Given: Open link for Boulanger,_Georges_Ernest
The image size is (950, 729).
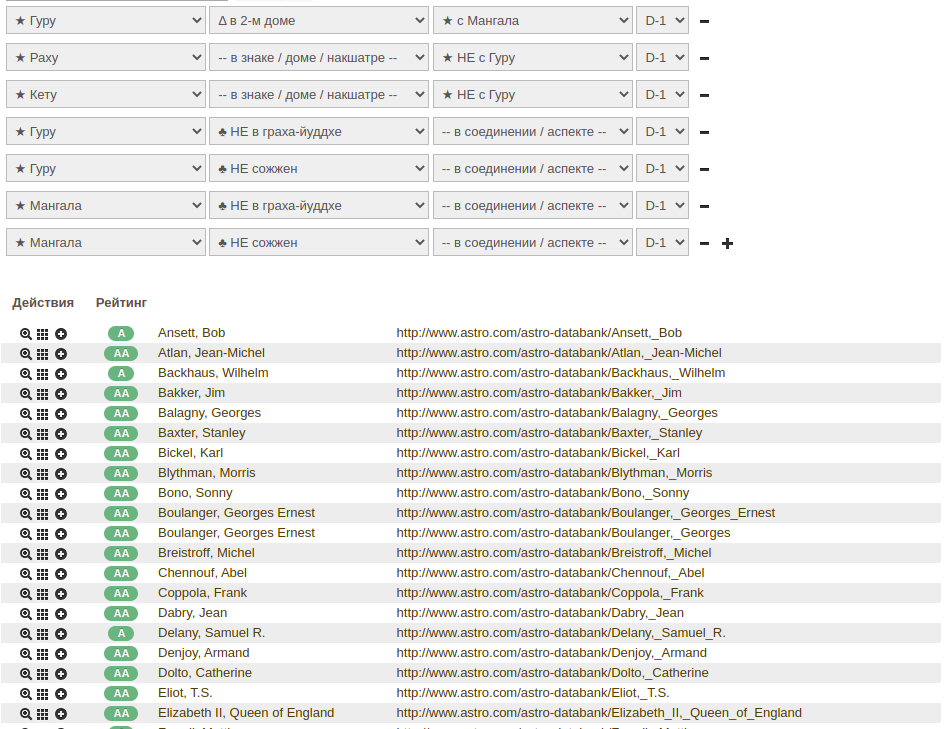Looking at the screenshot, I should pos(585,513).
